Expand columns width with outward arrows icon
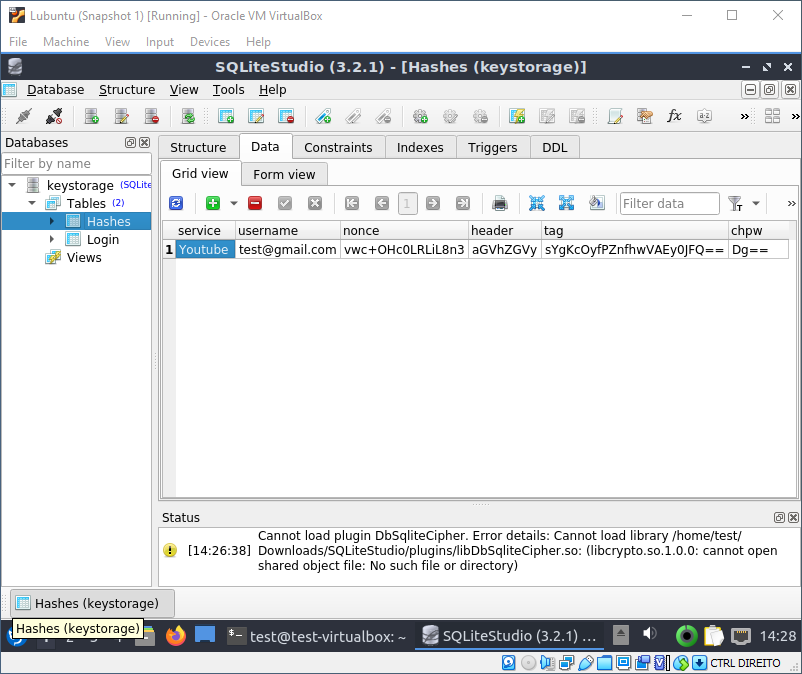Image resolution: width=802 pixels, height=674 pixels. pos(566,204)
